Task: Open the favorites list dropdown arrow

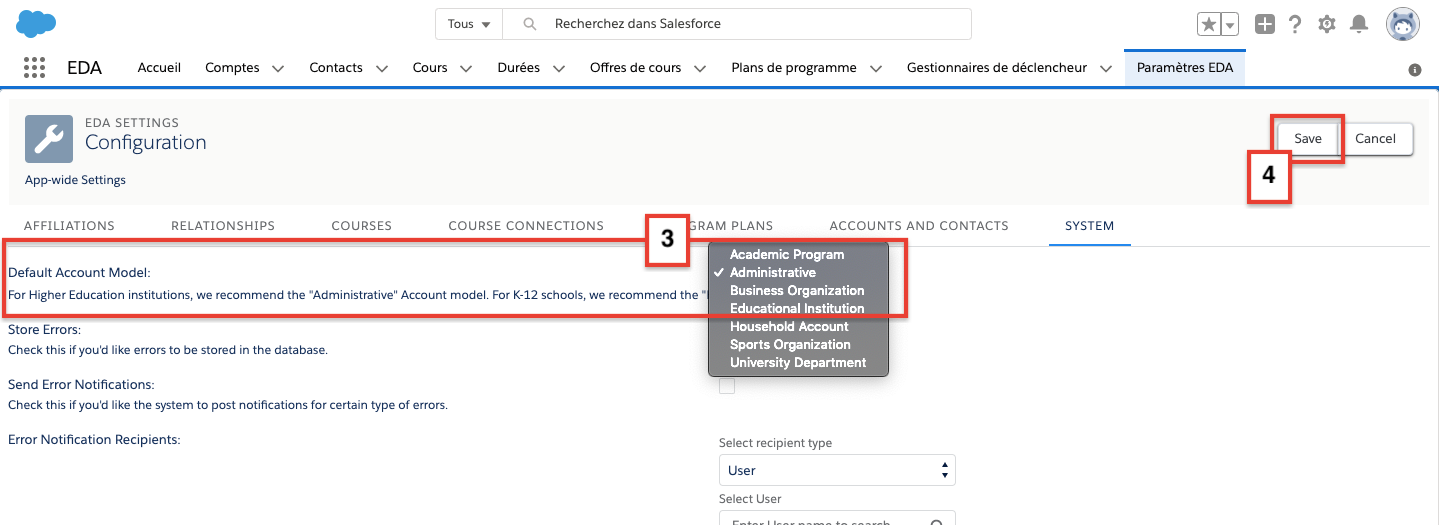Action: tap(1230, 24)
